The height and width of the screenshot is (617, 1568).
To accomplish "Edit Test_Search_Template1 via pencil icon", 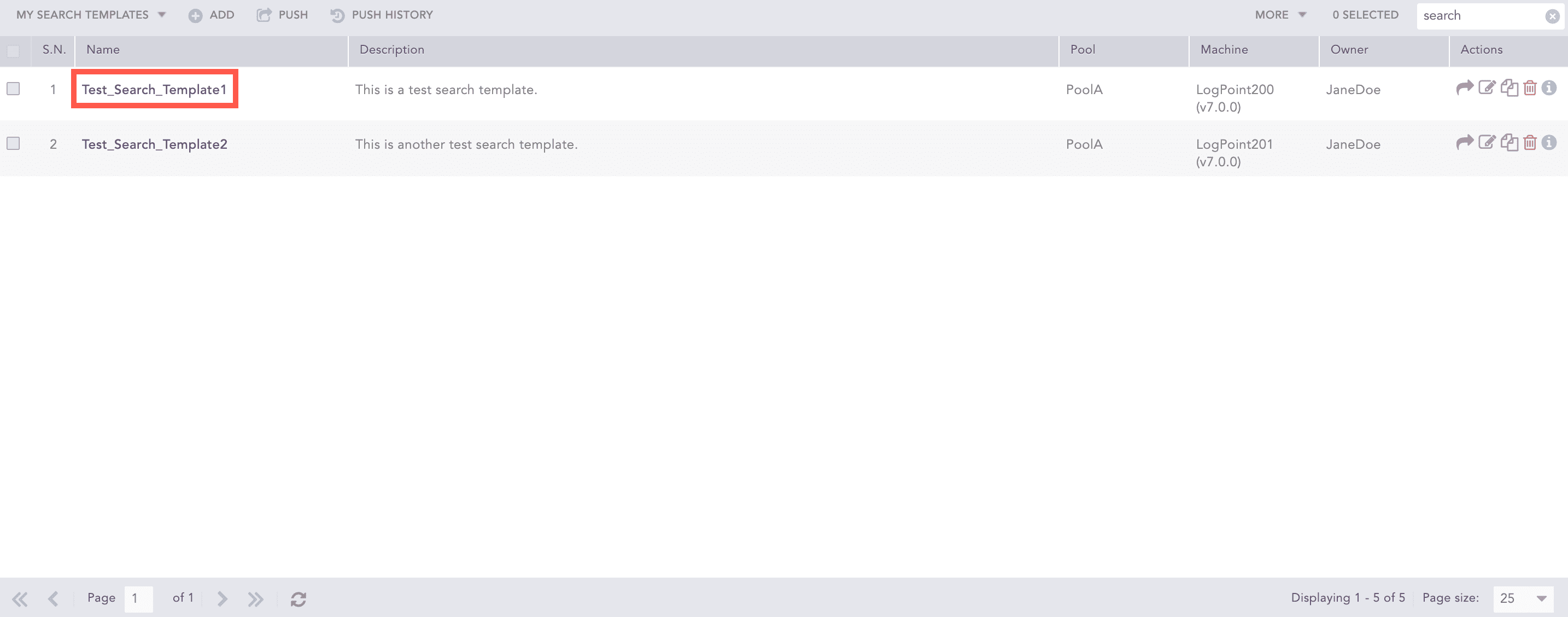I will coord(1487,88).
